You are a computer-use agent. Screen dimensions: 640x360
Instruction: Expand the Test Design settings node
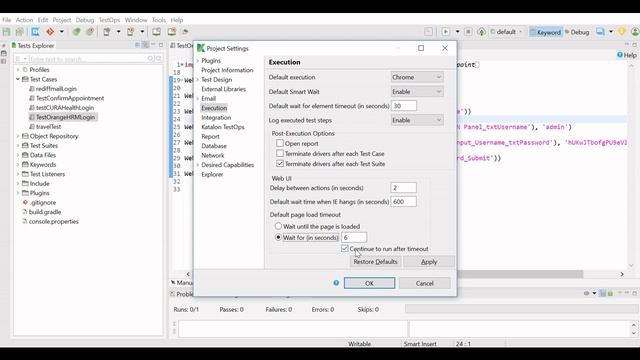(198, 80)
